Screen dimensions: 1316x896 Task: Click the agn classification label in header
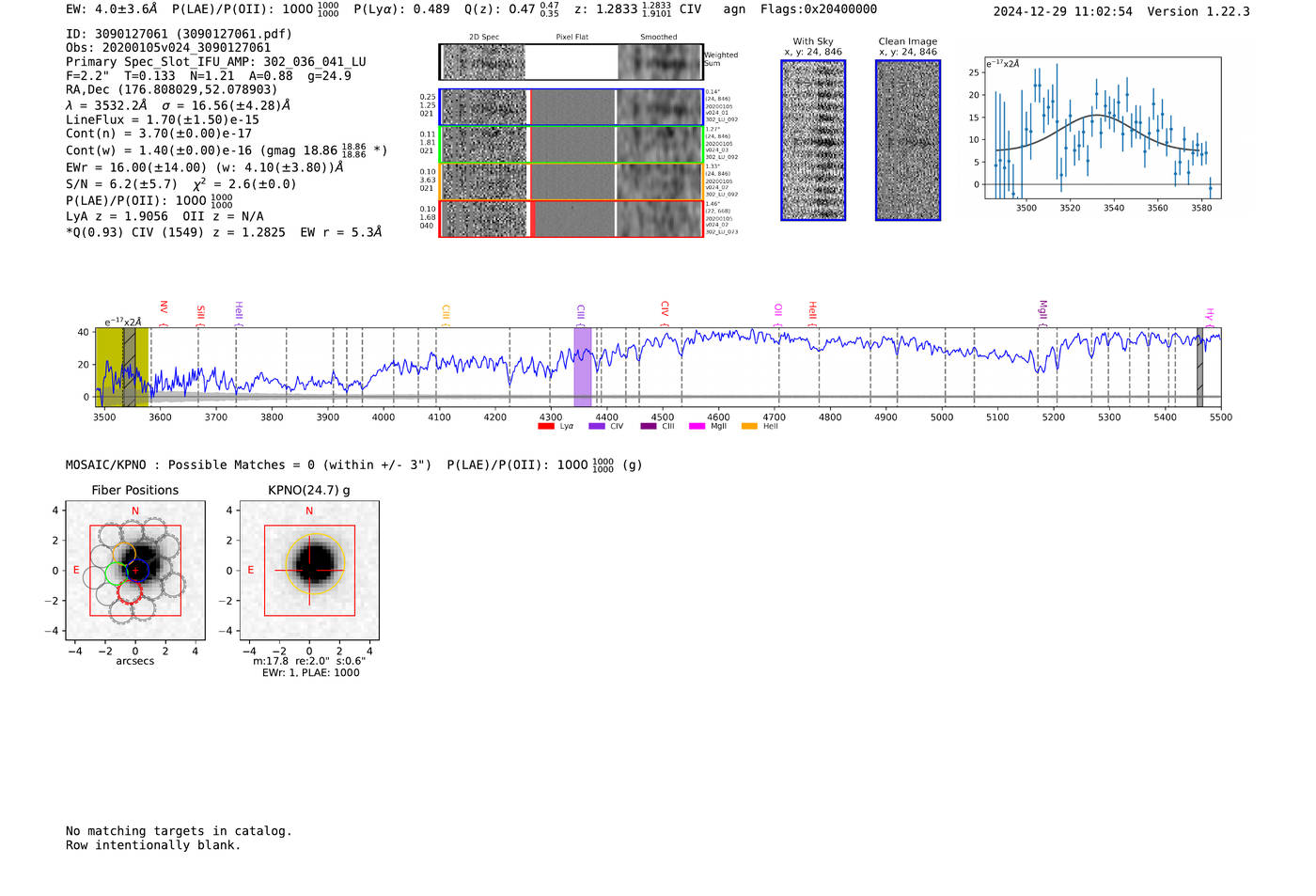click(734, 9)
